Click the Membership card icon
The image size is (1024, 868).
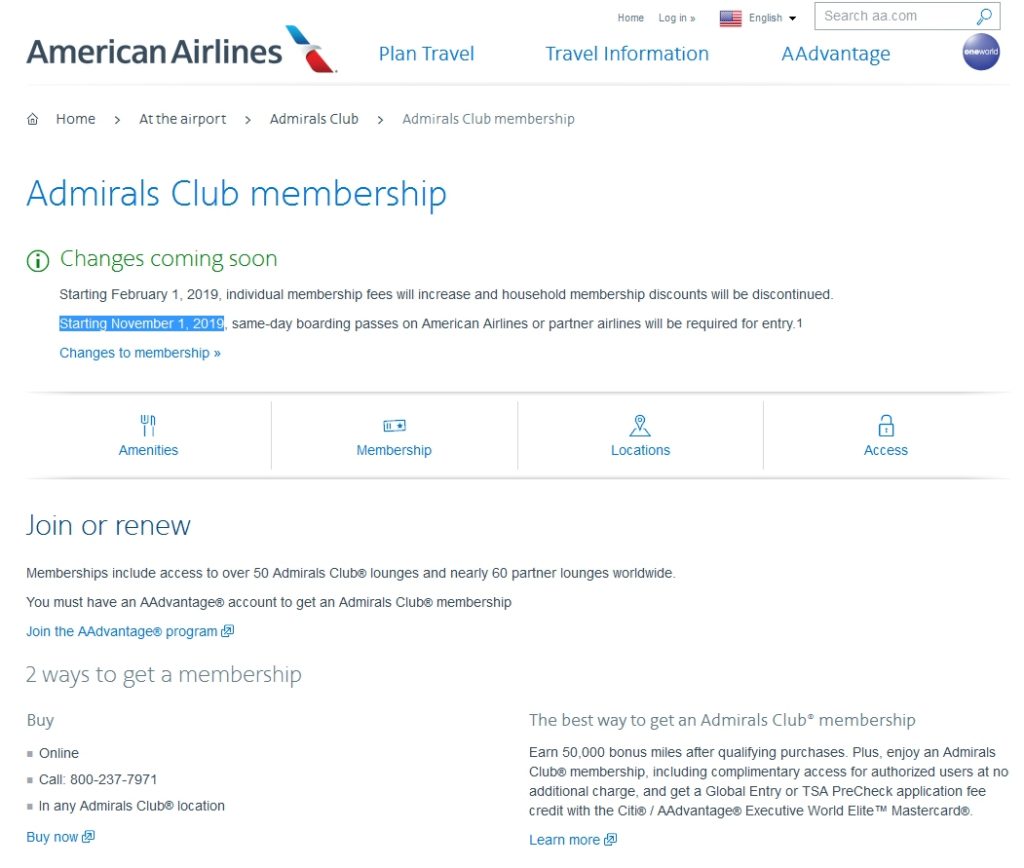pyautogui.click(x=394, y=425)
